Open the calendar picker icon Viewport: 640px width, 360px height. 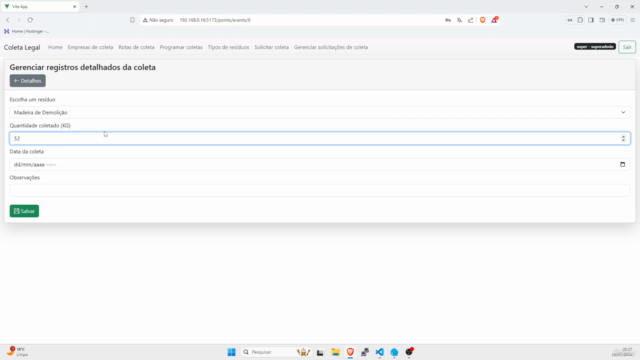pos(622,164)
